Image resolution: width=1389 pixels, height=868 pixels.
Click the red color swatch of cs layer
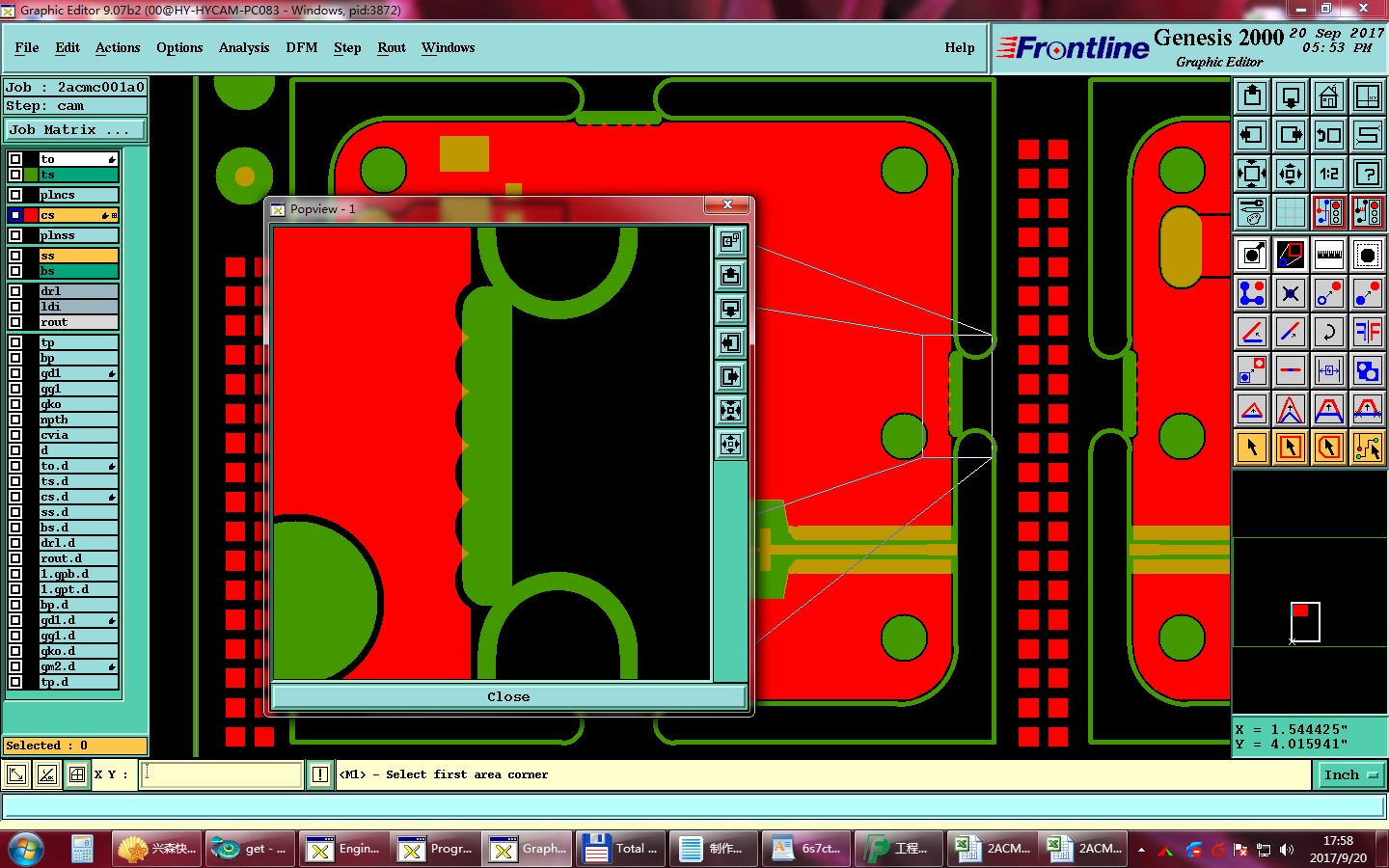31,215
